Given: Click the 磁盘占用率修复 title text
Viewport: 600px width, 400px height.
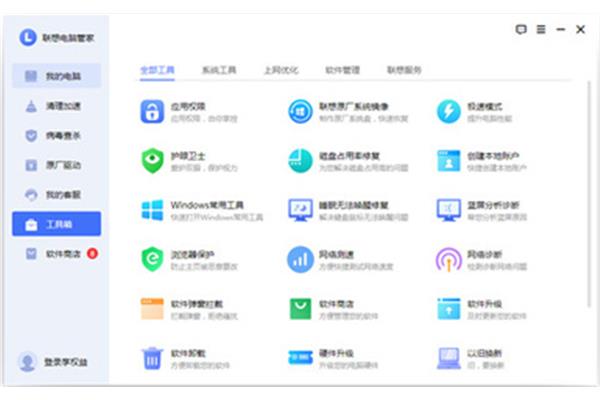Looking at the screenshot, I should tap(349, 156).
